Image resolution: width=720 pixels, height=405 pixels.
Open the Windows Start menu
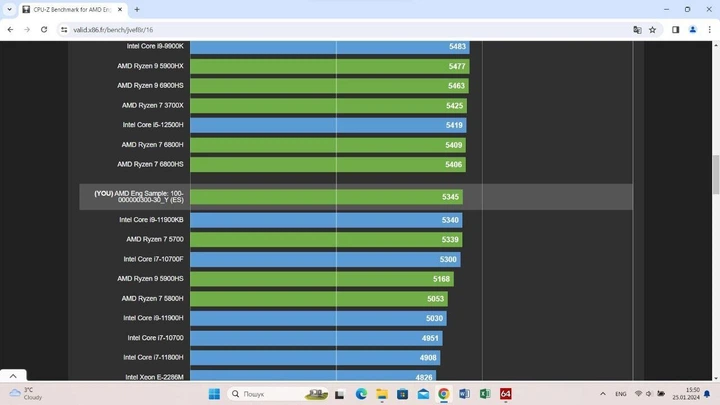(214, 394)
